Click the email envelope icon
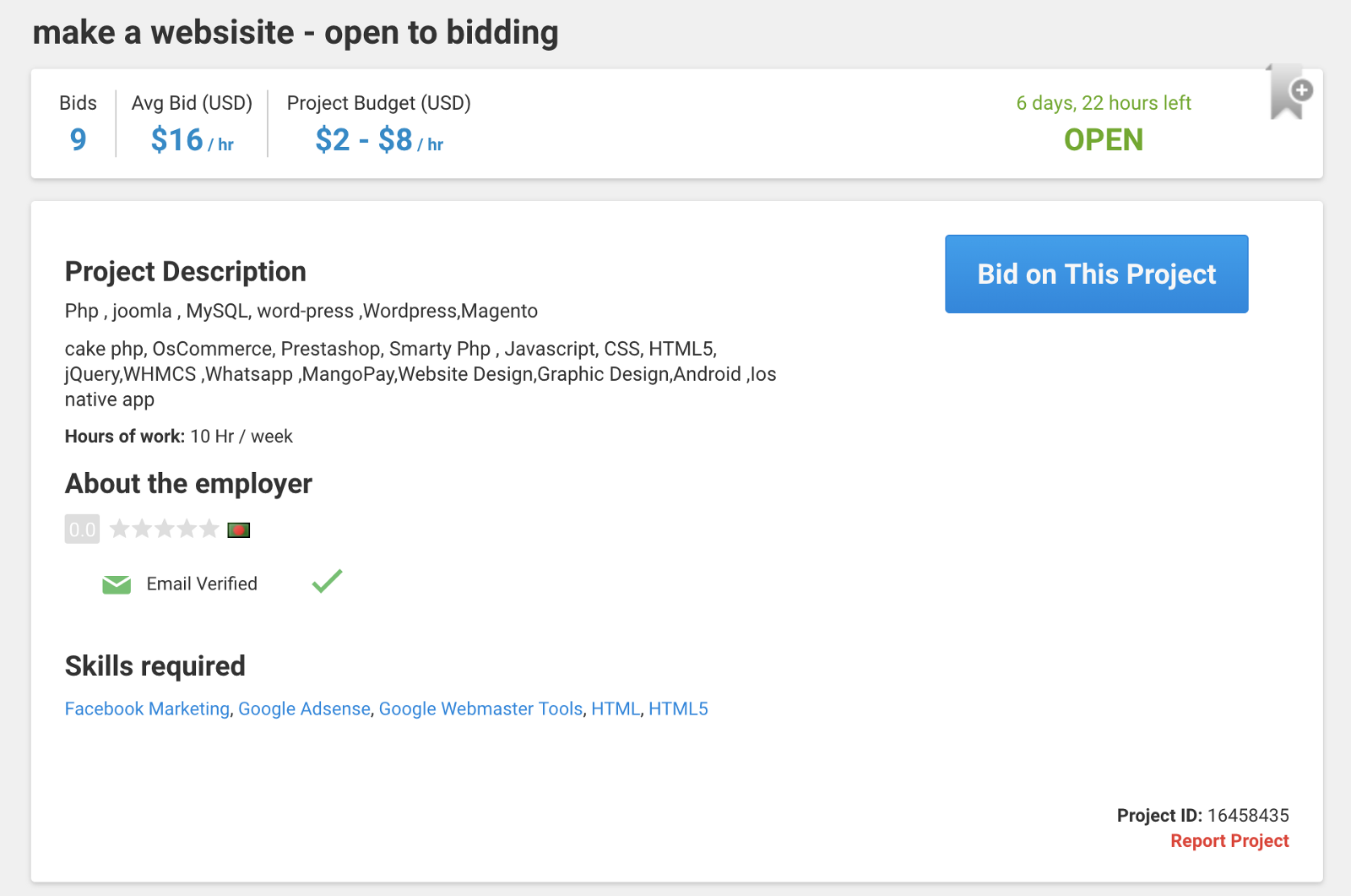 pyautogui.click(x=117, y=584)
